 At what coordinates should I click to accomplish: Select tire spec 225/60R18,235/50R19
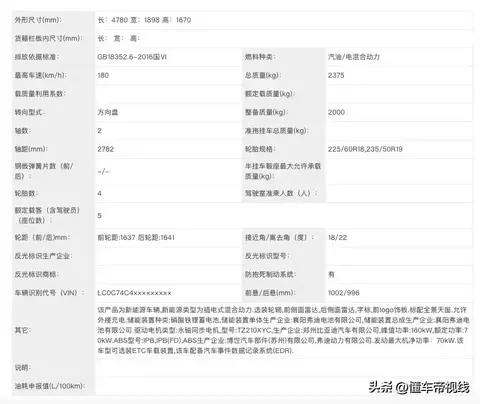click(365, 149)
